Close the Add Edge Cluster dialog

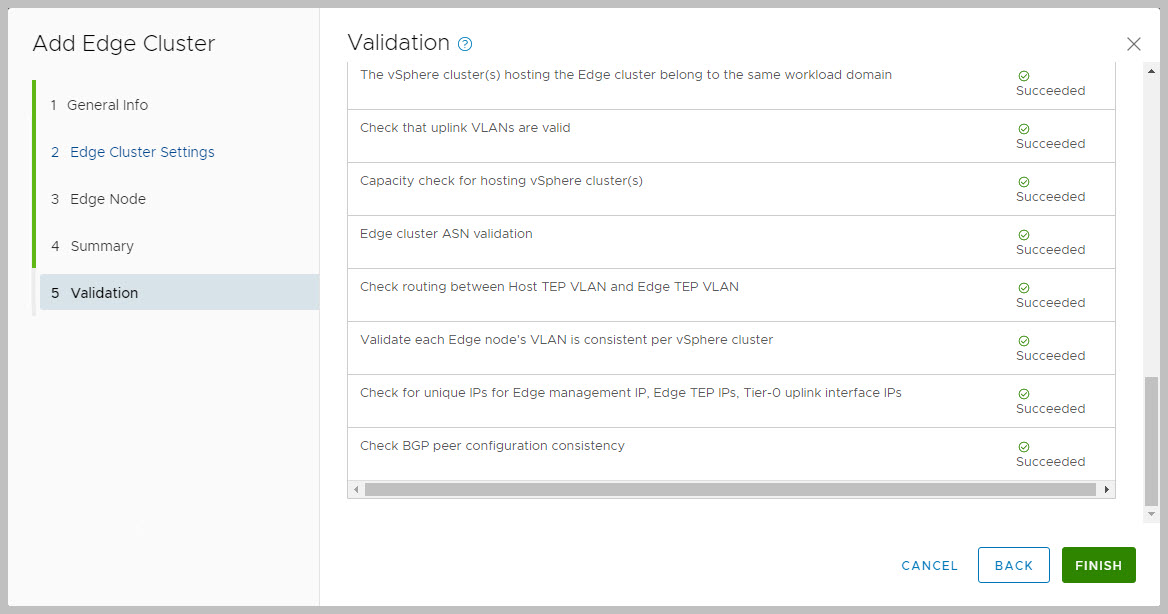pos(1133,44)
